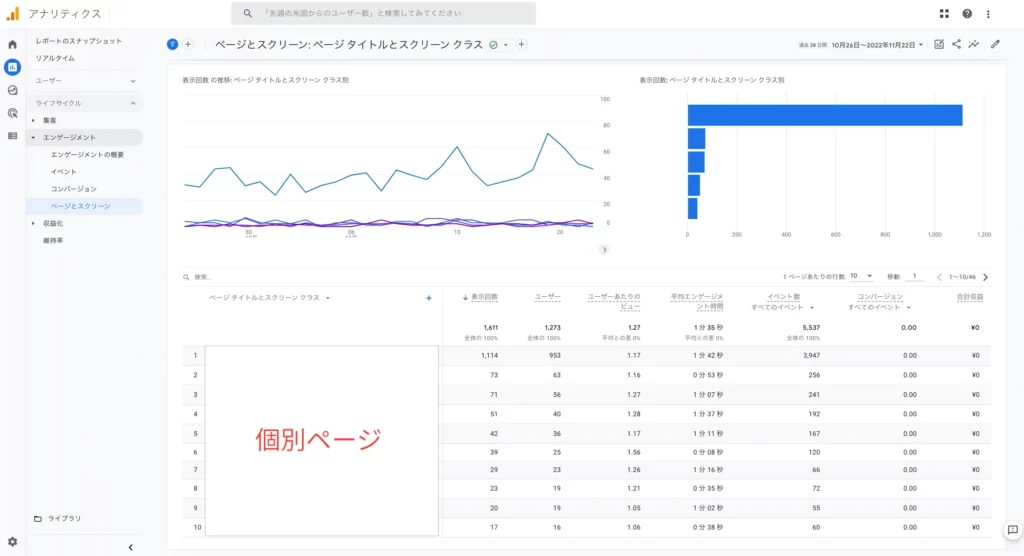The image size is (1024, 556).
Task: Sort by ユーザー column header
Action: [x=547, y=297]
